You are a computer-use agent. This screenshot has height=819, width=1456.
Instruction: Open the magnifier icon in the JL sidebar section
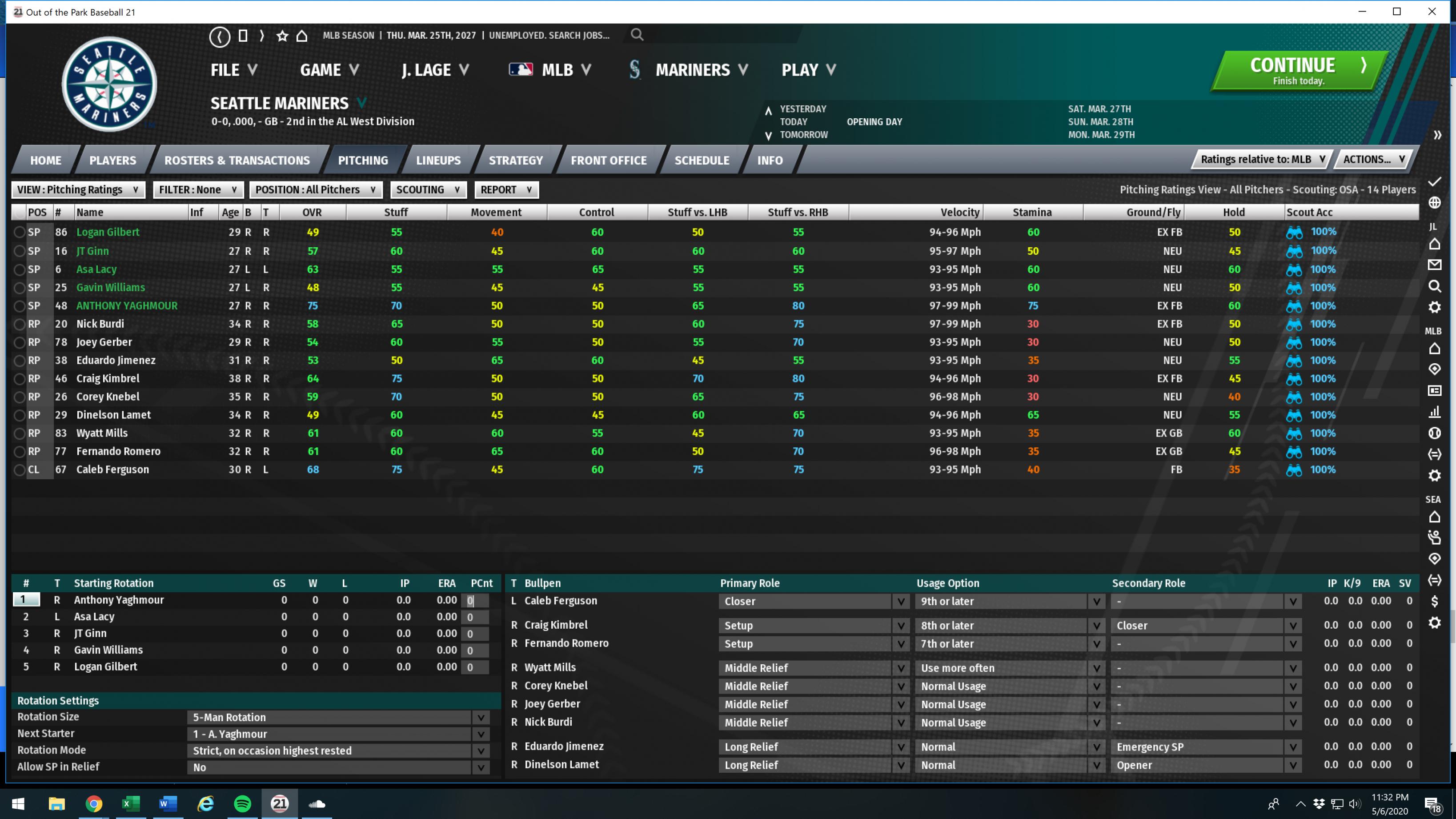click(x=1435, y=286)
